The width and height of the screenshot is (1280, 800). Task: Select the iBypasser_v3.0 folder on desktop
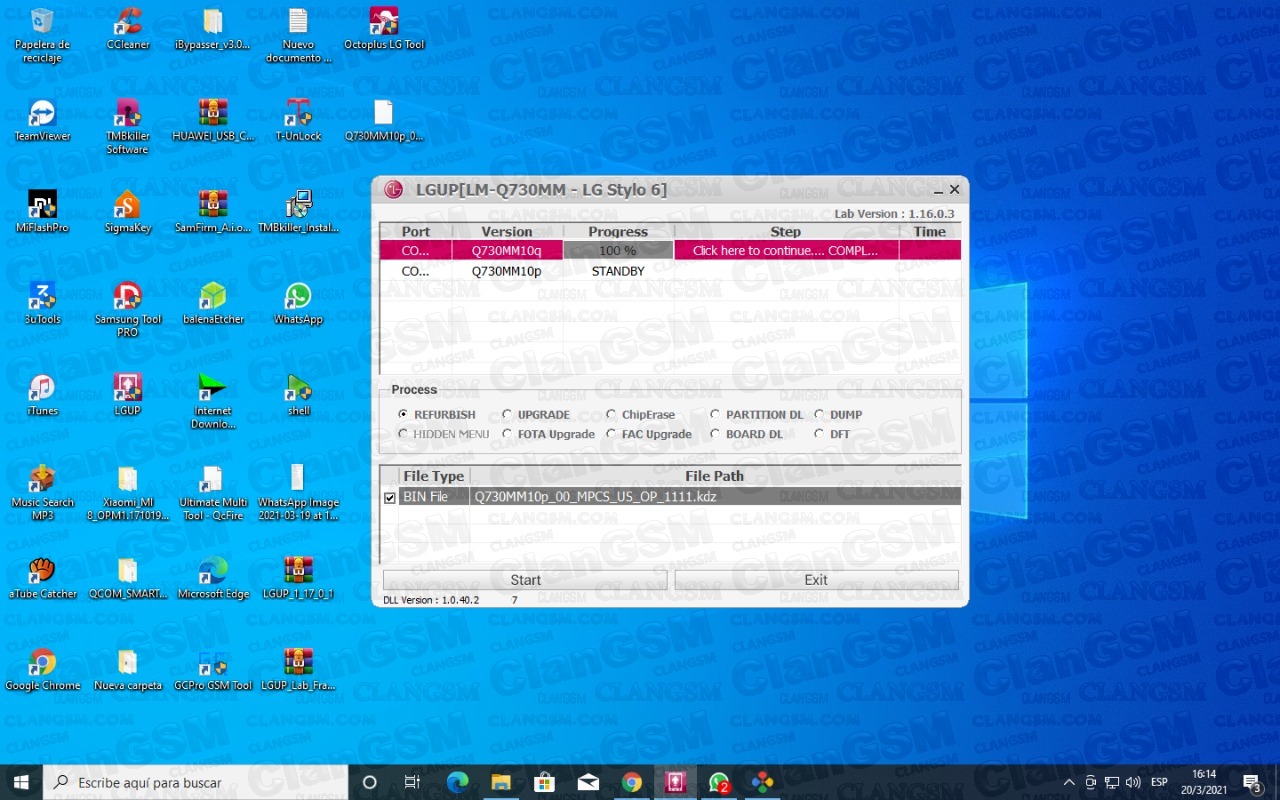(x=212, y=29)
